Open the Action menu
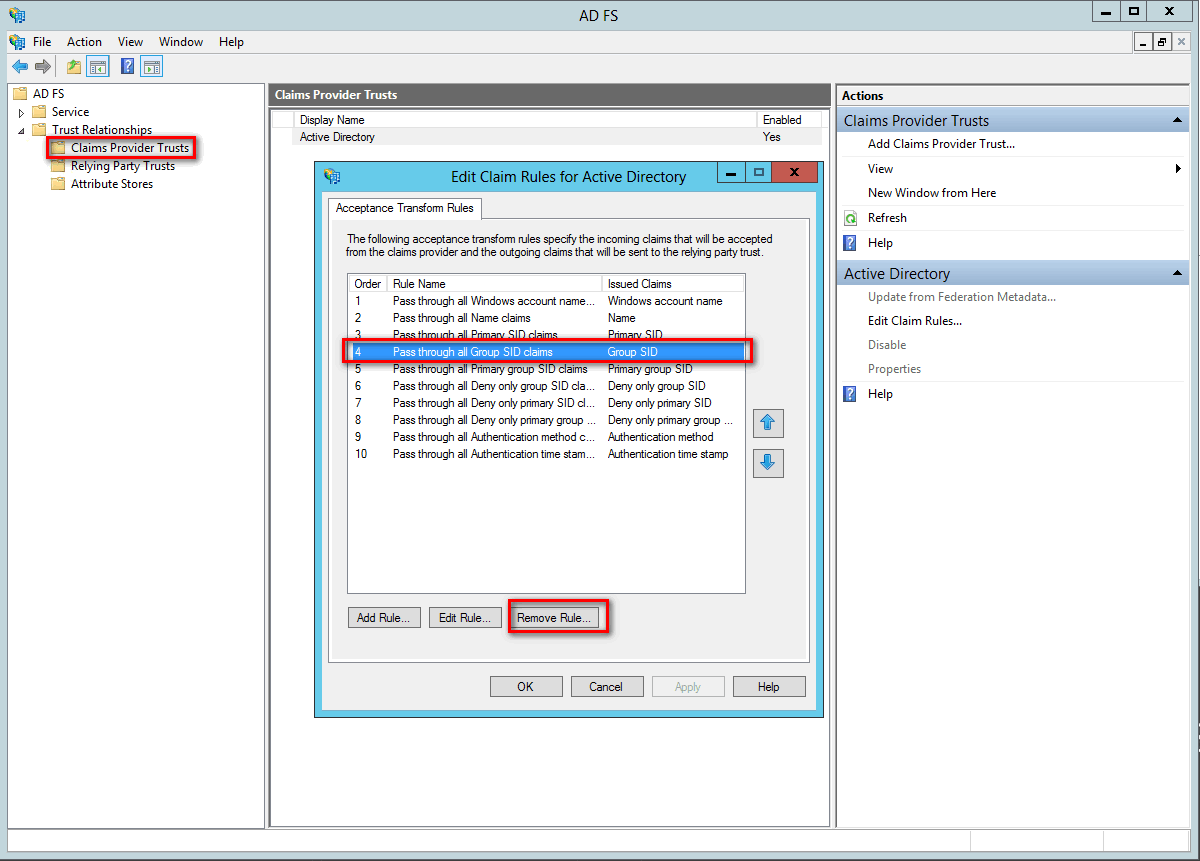The image size is (1200, 861). click(x=84, y=42)
